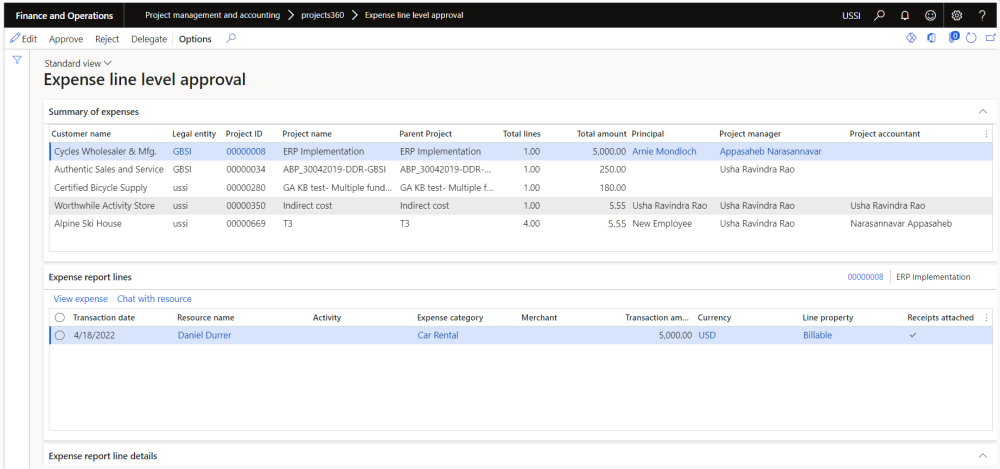The width and height of the screenshot is (1000, 469).
Task: Open the Chat with resource link
Action: (x=154, y=299)
